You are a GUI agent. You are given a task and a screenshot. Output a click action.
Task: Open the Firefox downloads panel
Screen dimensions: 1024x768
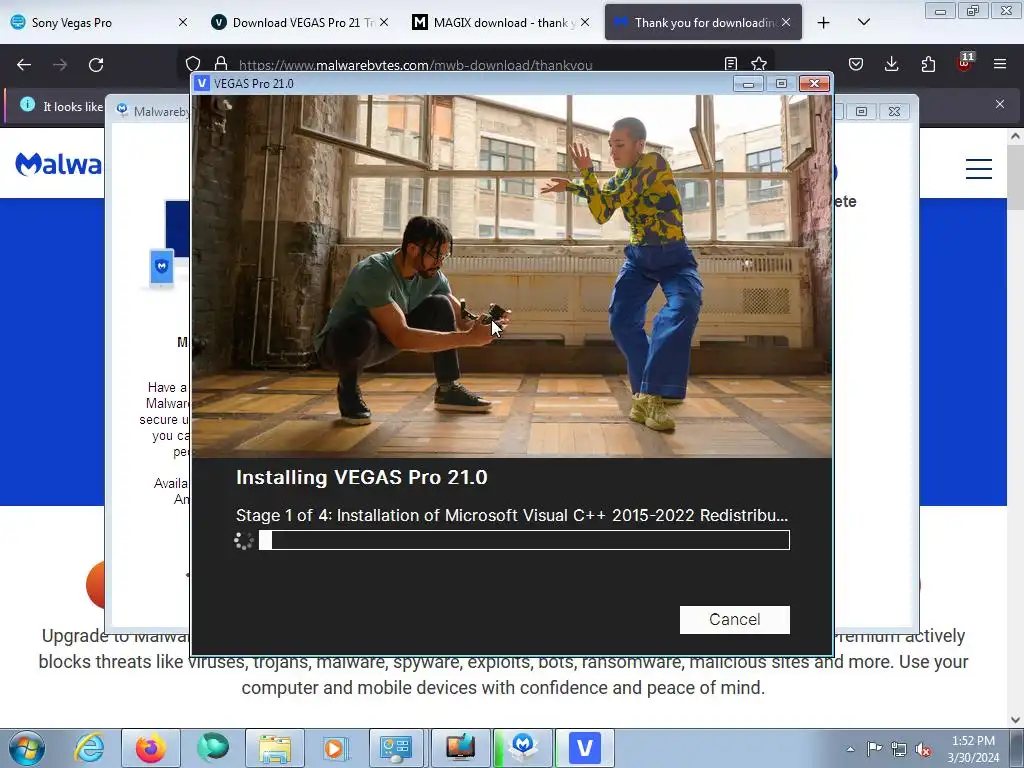891,64
